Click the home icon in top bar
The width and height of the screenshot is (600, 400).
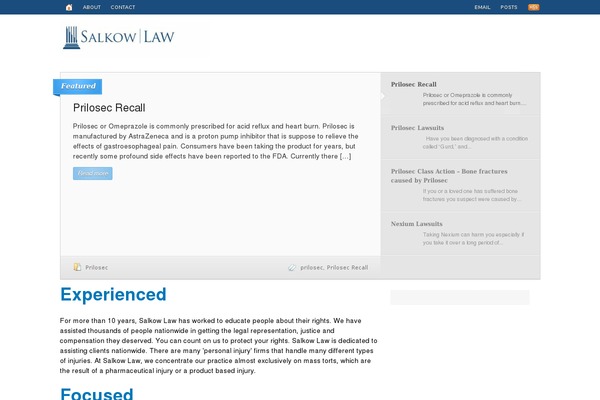coord(69,7)
